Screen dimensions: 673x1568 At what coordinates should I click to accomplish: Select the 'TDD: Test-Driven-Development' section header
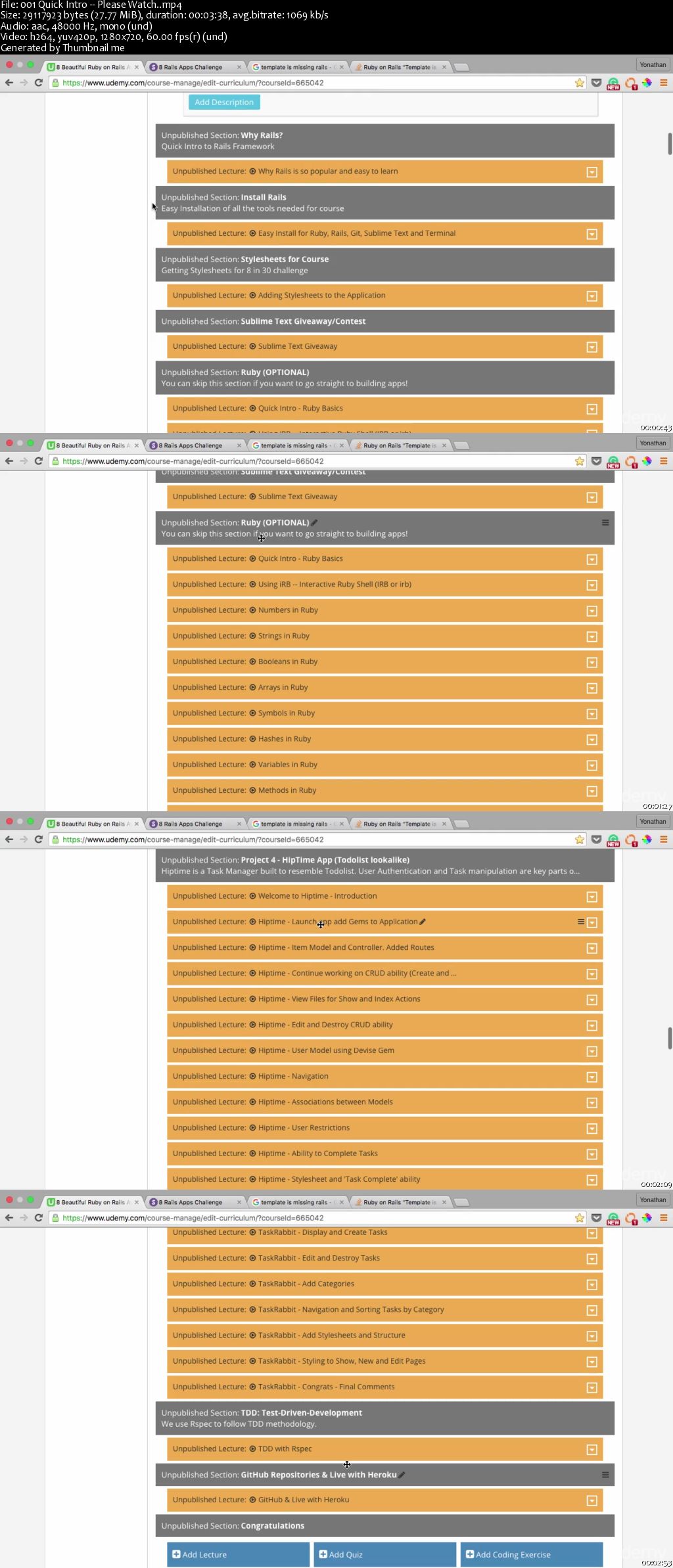click(x=385, y=1418)
